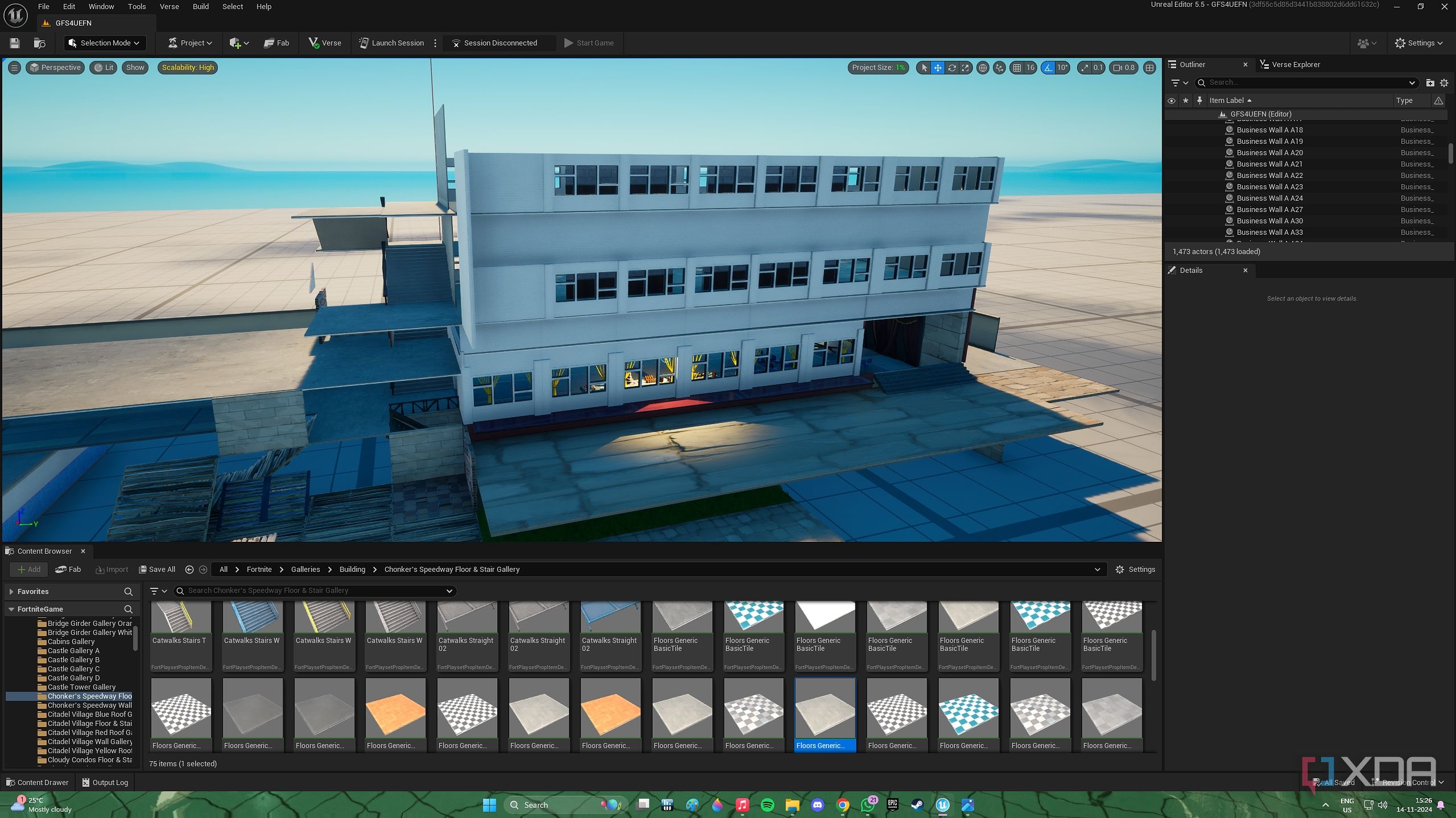The height and width of the screenshot is (818, 1456).
Task: Open viewport layout options icon
Action: pyautogui.click(x=1149, y=68)
